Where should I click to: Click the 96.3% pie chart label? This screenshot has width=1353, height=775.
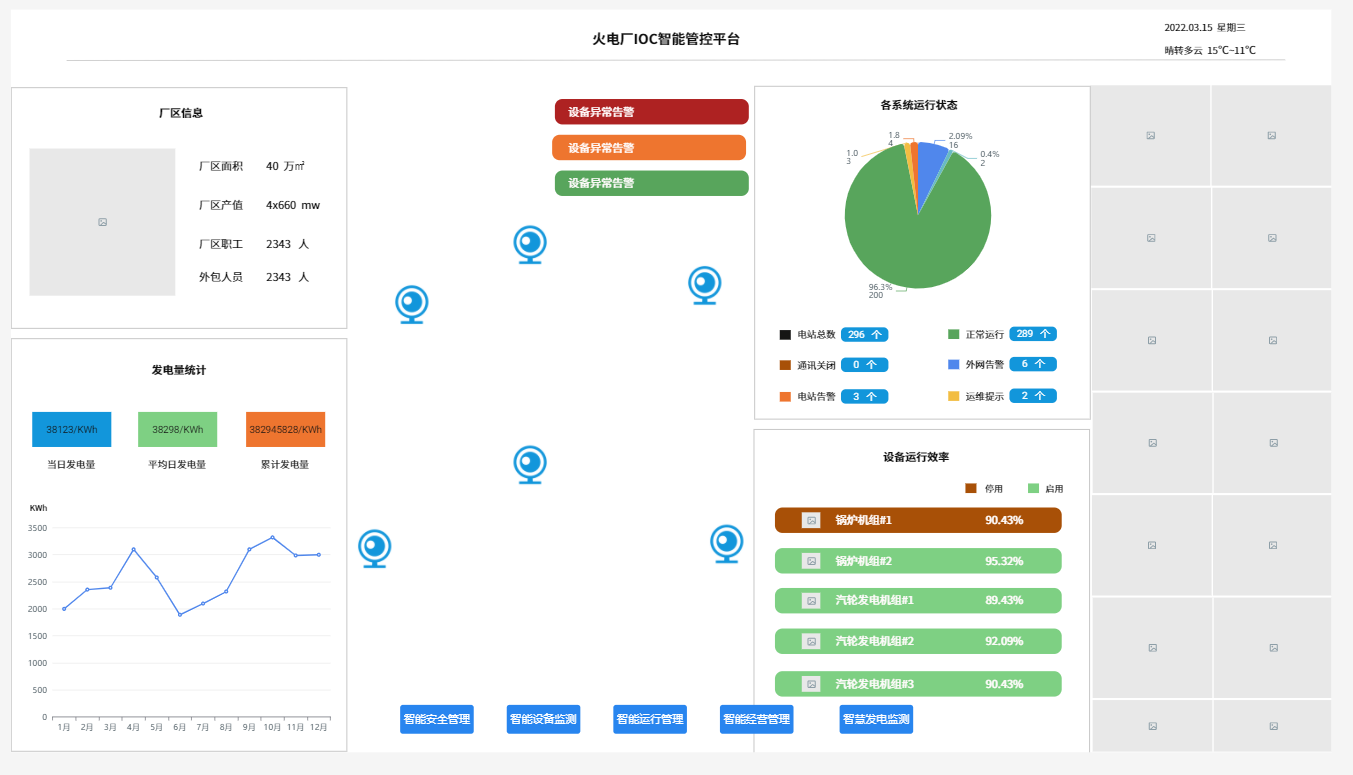point(880,287)
